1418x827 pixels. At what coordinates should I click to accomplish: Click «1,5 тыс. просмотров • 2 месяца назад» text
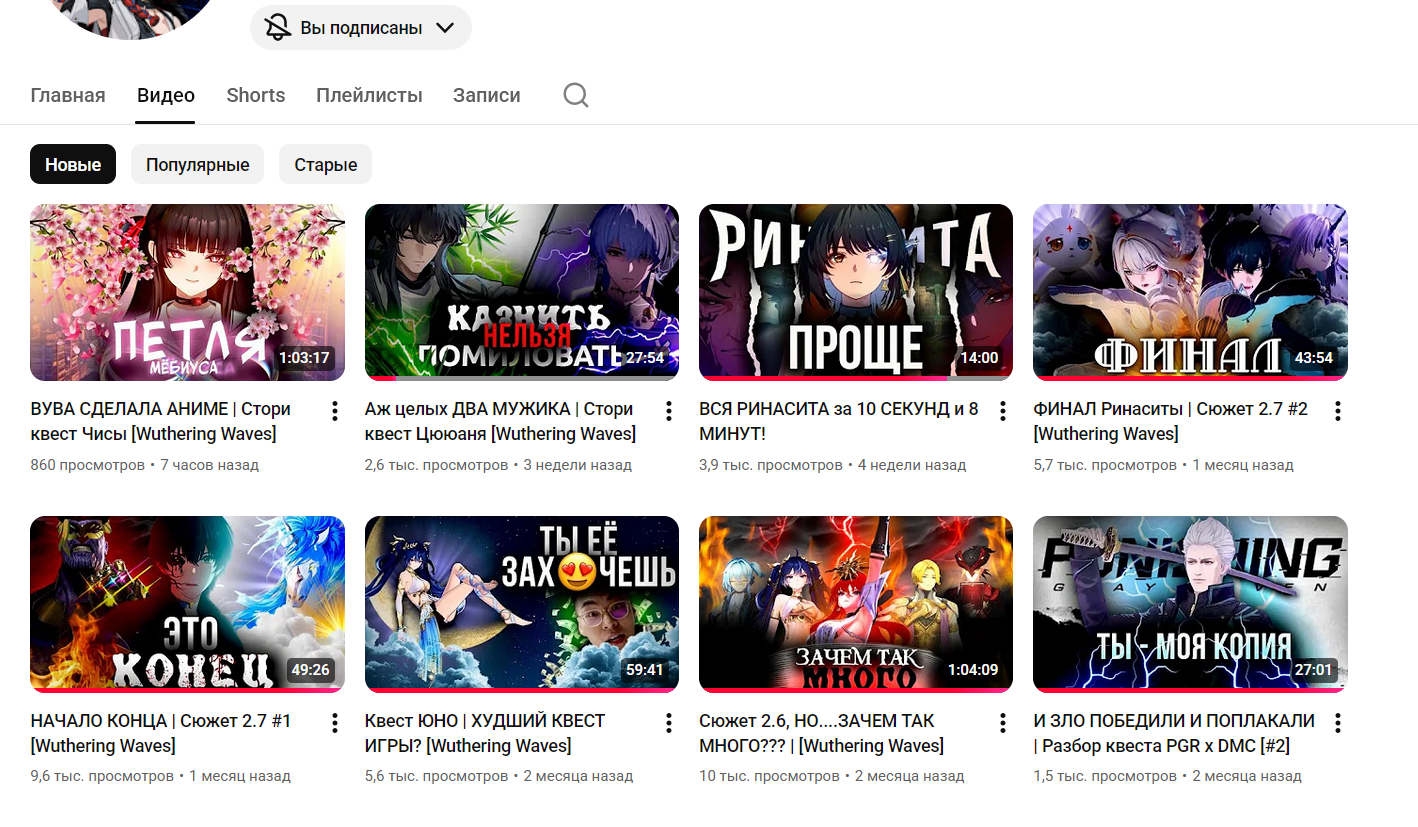(x=1167, y=777)
